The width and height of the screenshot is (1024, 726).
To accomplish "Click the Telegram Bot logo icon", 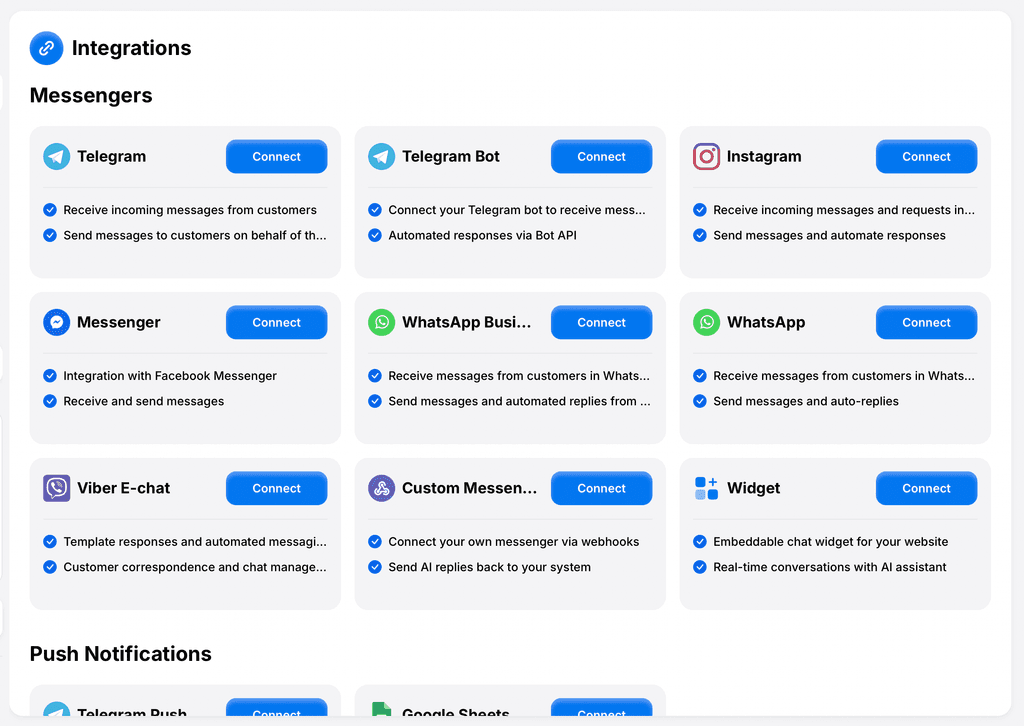I will 381,157.
